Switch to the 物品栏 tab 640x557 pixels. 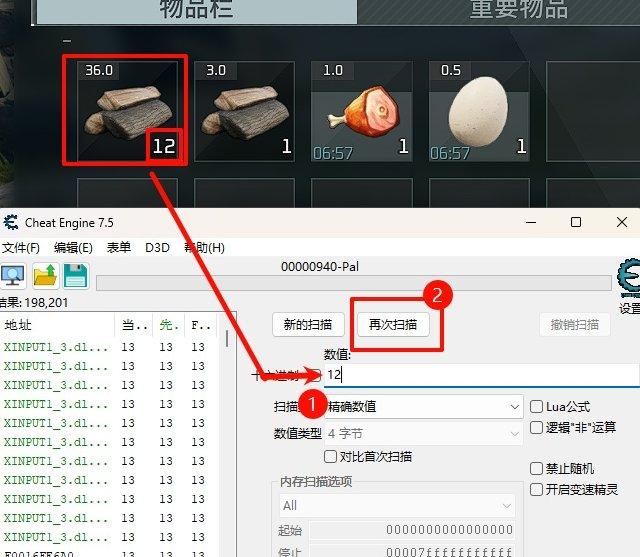[197, 11]
